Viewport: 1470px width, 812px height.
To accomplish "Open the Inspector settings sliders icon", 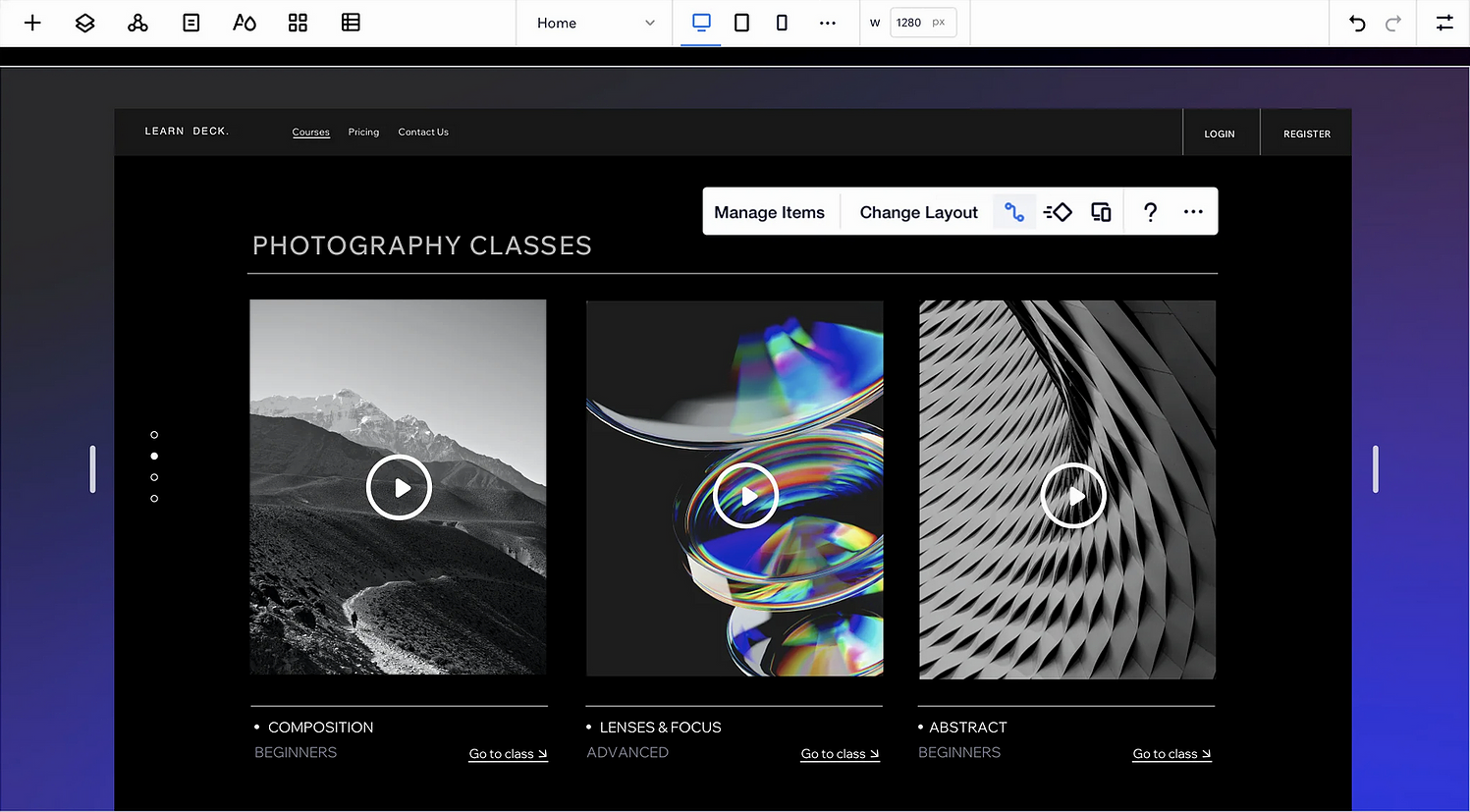I will click(1444, 23).
